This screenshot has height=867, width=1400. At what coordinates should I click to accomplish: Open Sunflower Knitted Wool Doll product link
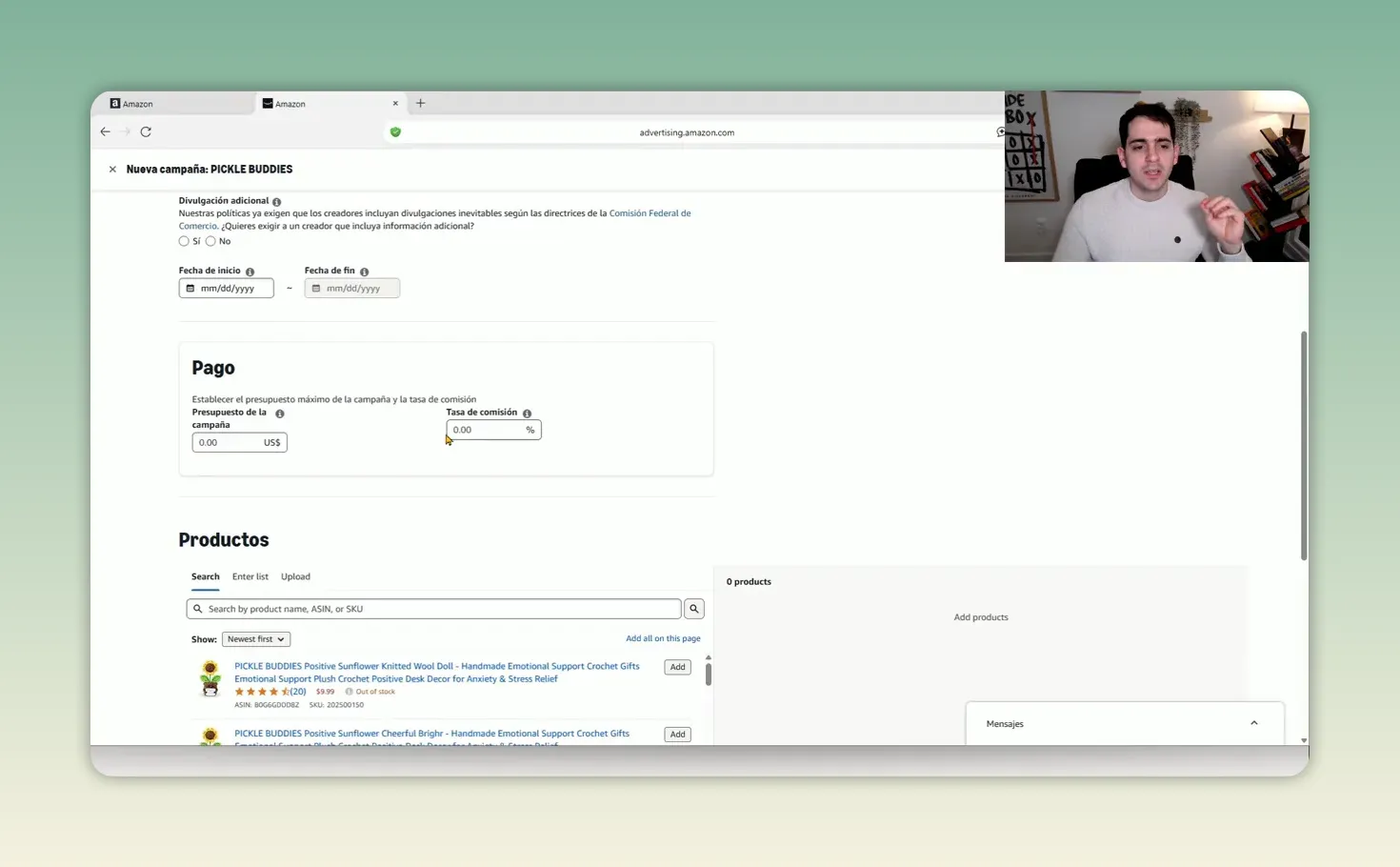tap(437, 673)
